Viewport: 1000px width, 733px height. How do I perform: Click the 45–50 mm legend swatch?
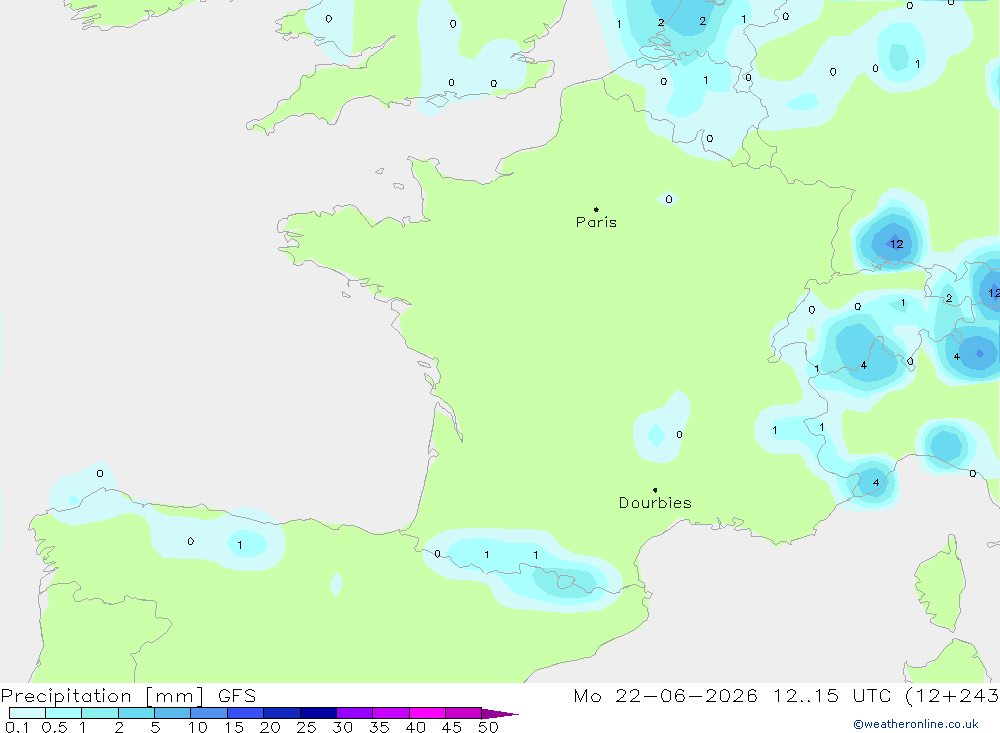click(463, 713)
